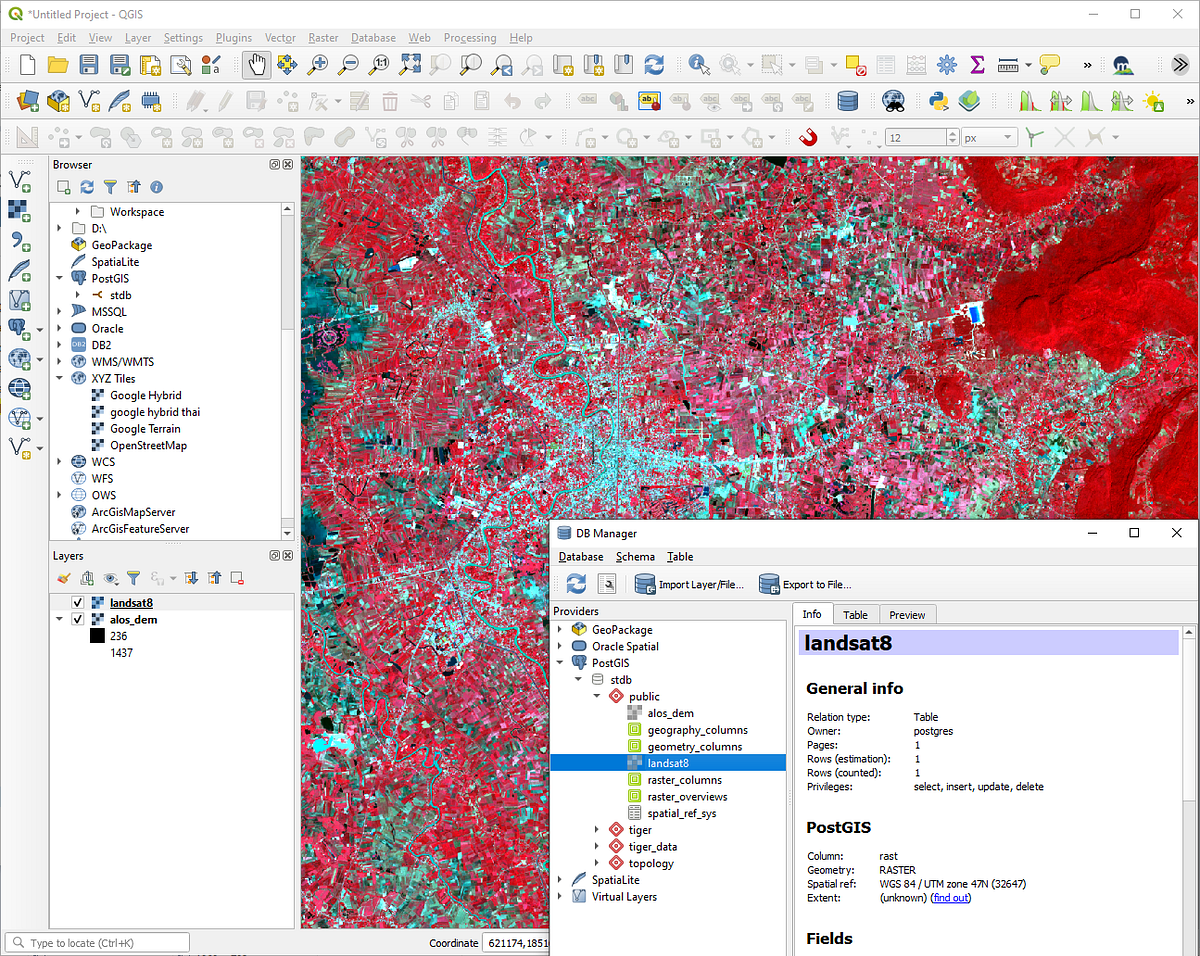Viewport: 1200px width, 956px height.
Task: Open the Statistical Summary panel
Action: 977,64
